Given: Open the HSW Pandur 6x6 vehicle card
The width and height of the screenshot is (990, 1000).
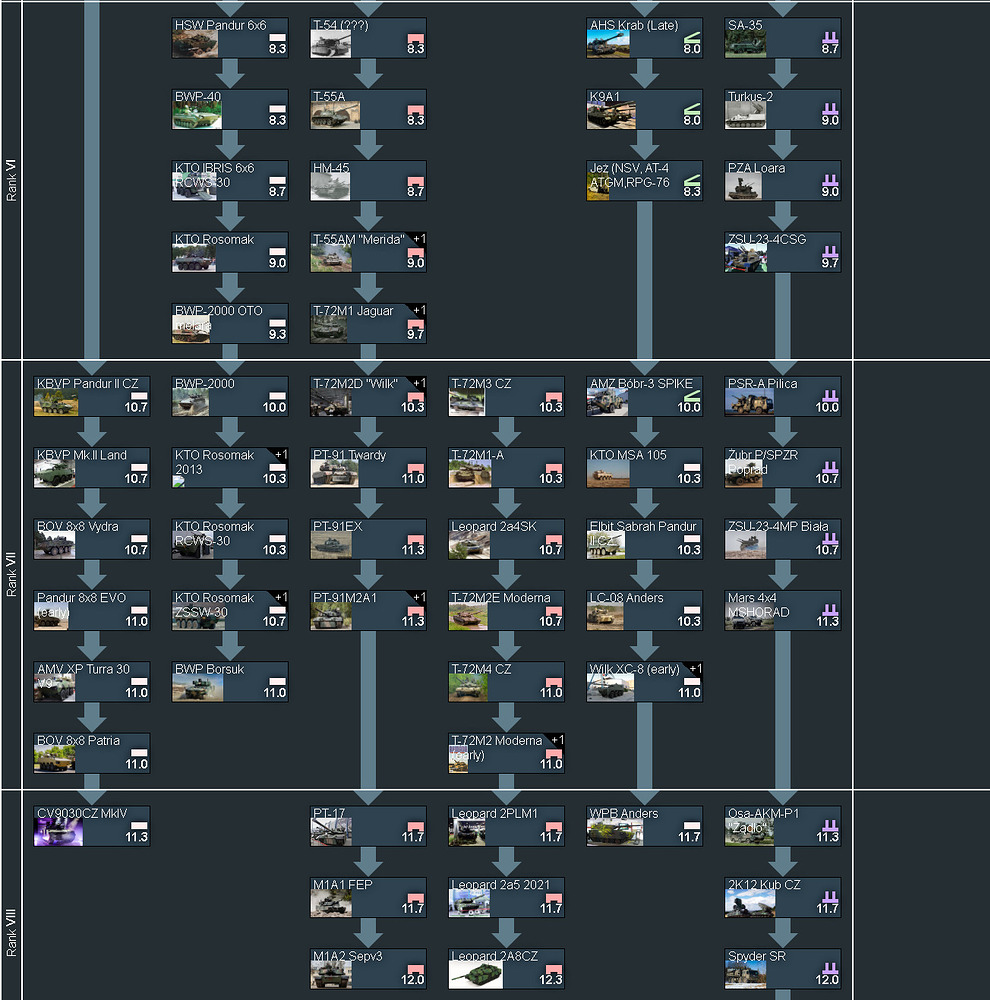Looking at the screenshot, I should click(231, 37).
